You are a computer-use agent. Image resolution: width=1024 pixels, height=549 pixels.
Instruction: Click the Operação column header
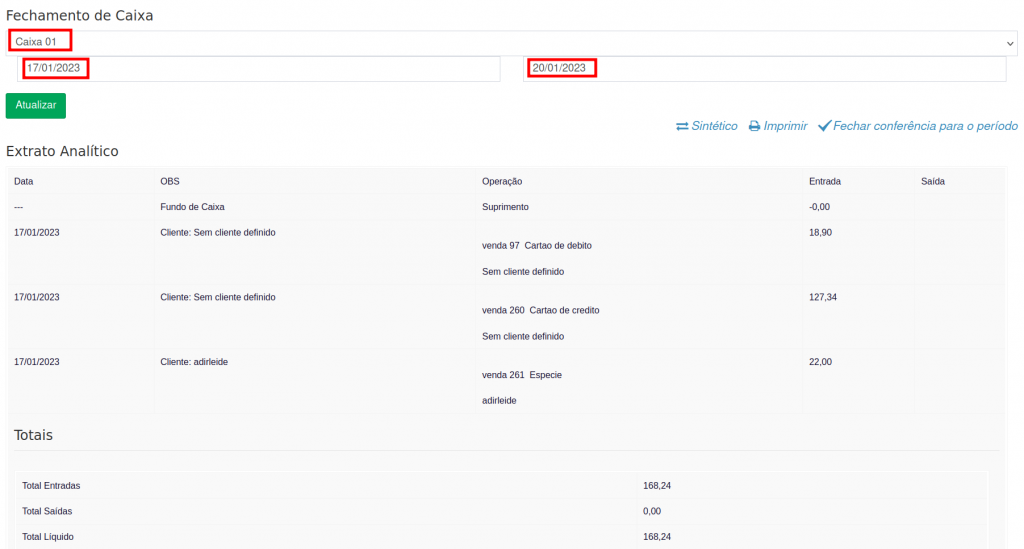pos(502,181)
